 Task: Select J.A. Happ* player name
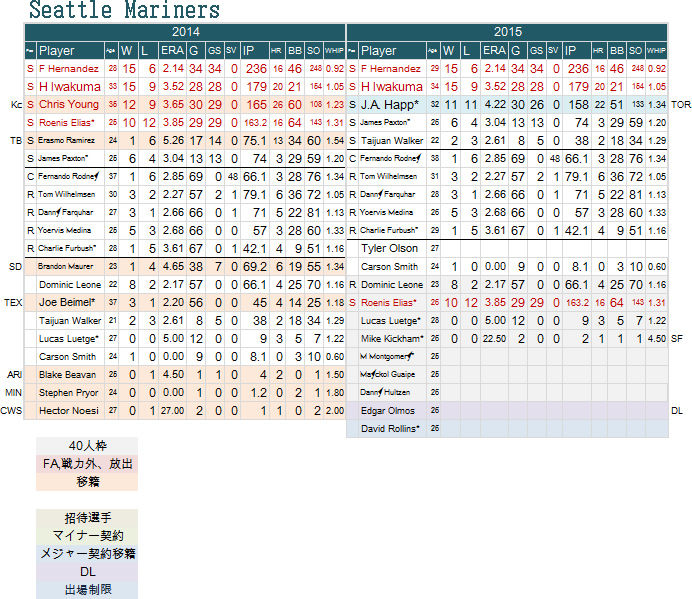point(390,105)
